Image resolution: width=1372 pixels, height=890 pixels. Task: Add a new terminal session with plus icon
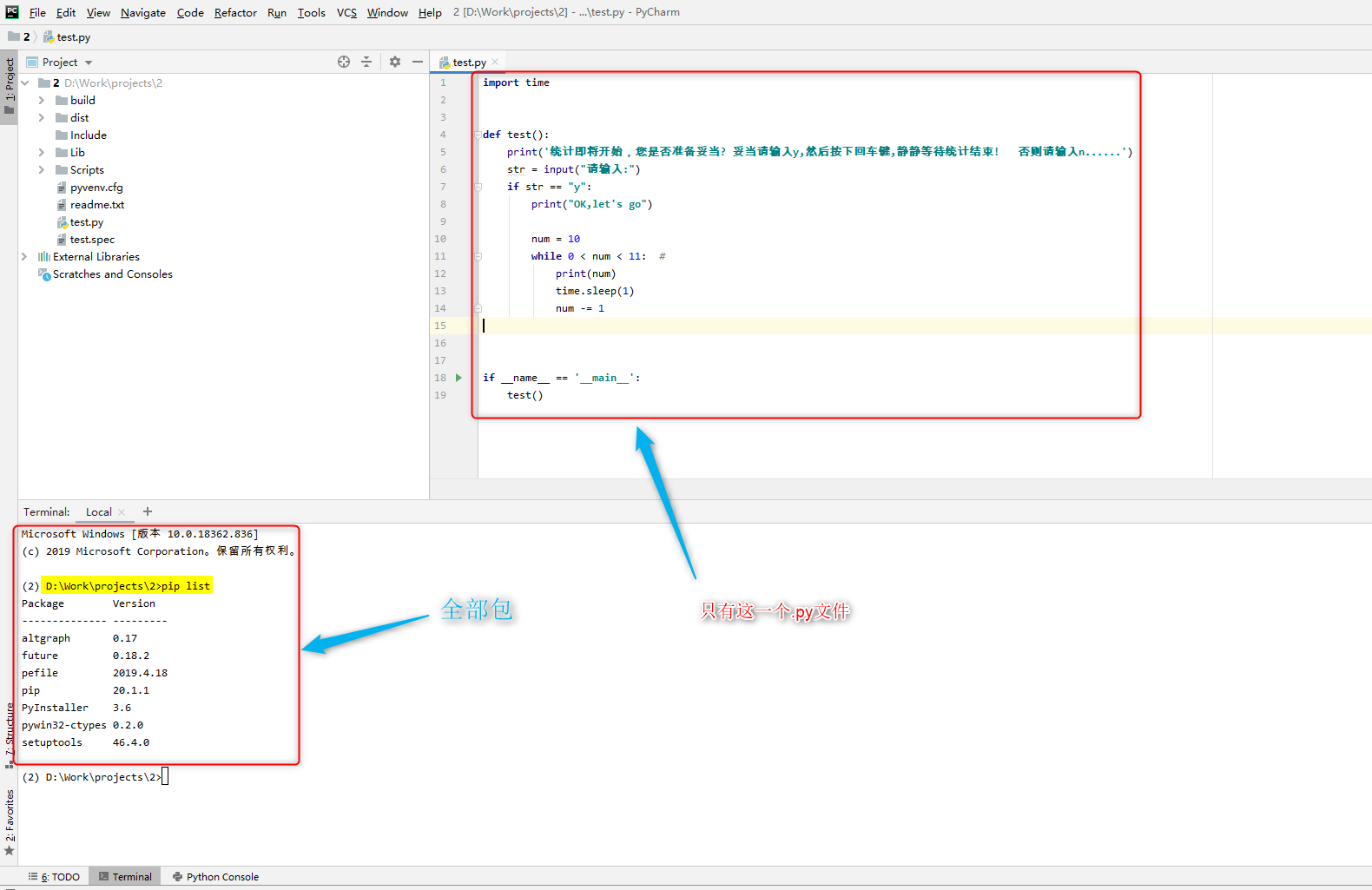[148, 511]
